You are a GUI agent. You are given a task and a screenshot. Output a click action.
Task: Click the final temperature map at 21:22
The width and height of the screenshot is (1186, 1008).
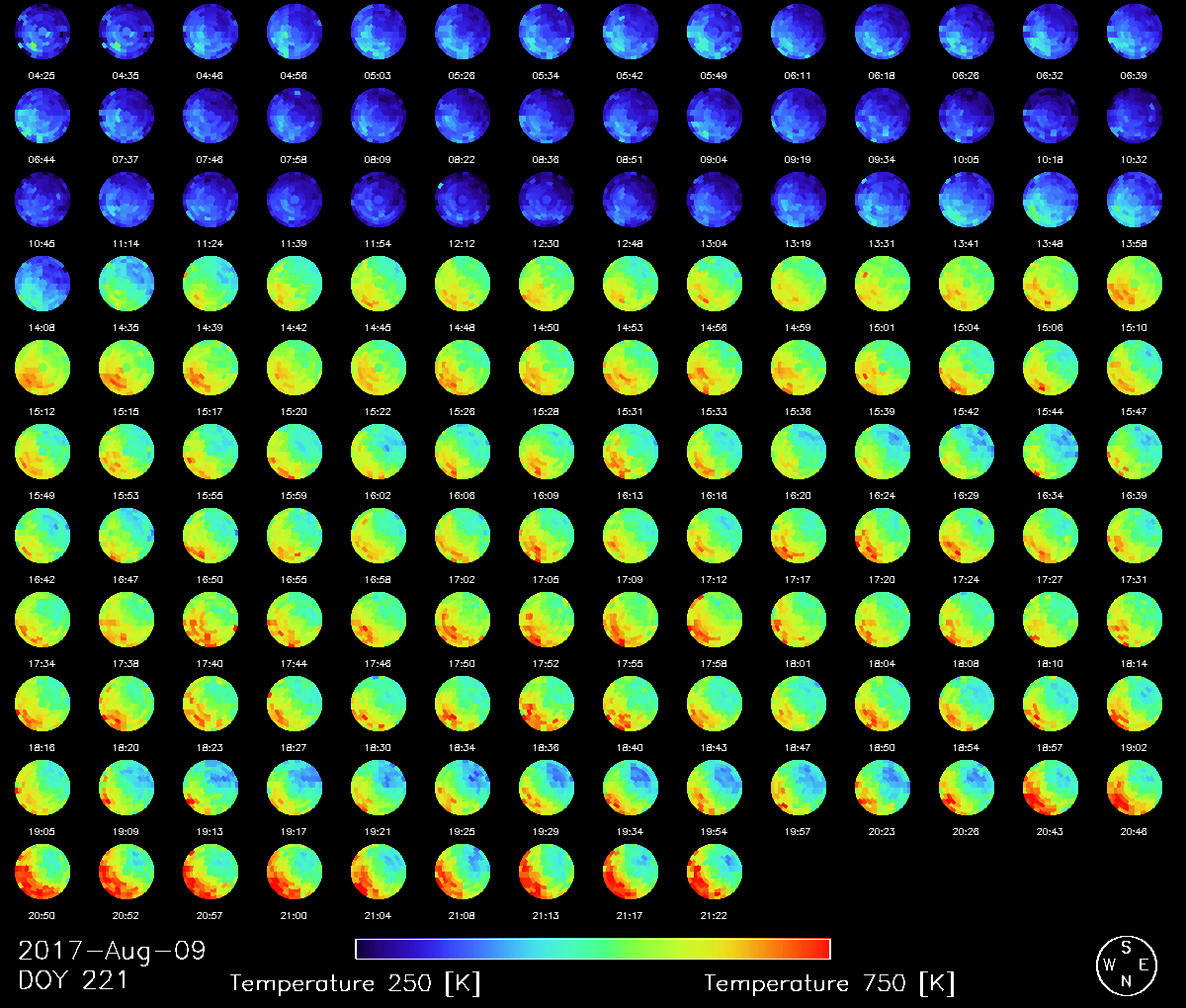click(x=715, y=872)
